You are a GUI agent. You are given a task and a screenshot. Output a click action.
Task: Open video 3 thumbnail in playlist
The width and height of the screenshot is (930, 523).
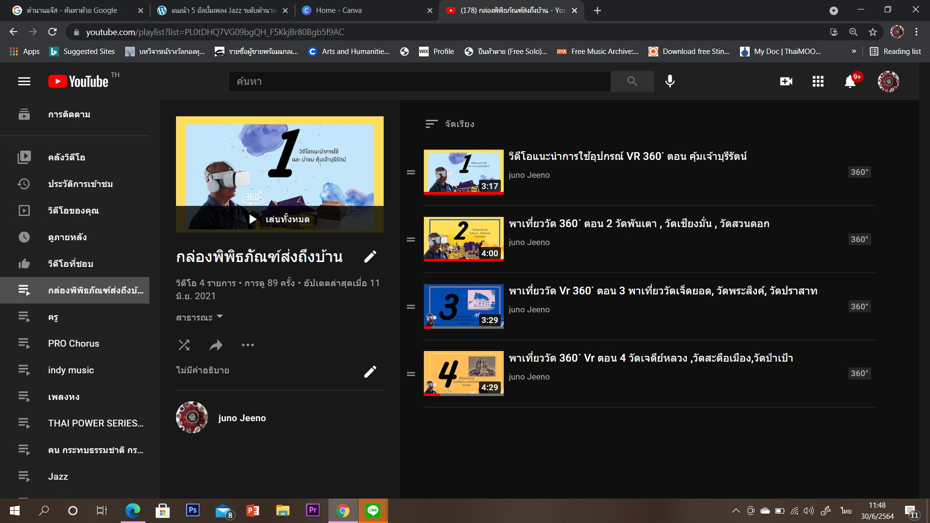(463, 307)
